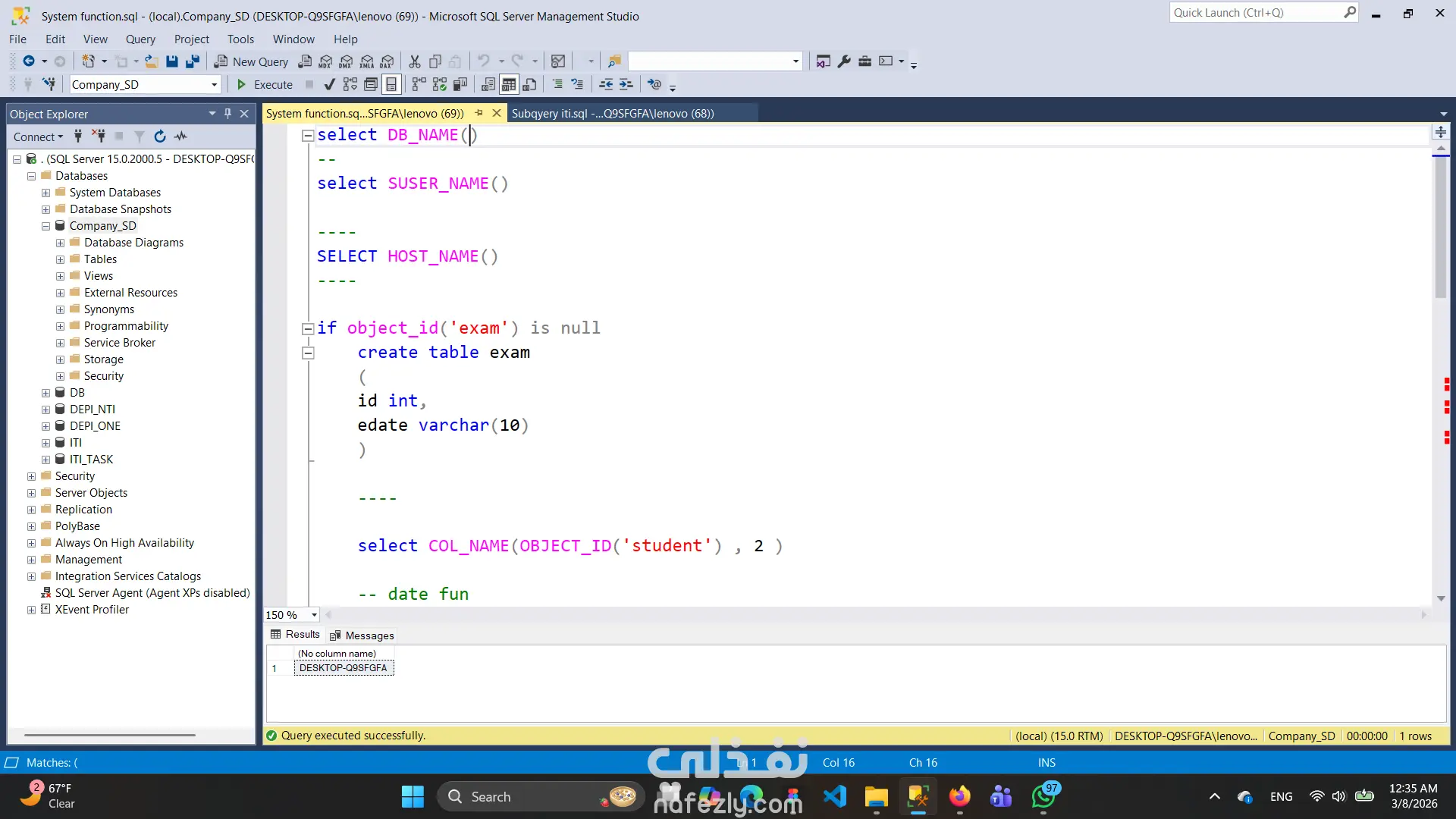Click the Change Connection icon
The width and height of the screenshot is (1456, 819).
(49, 84)
